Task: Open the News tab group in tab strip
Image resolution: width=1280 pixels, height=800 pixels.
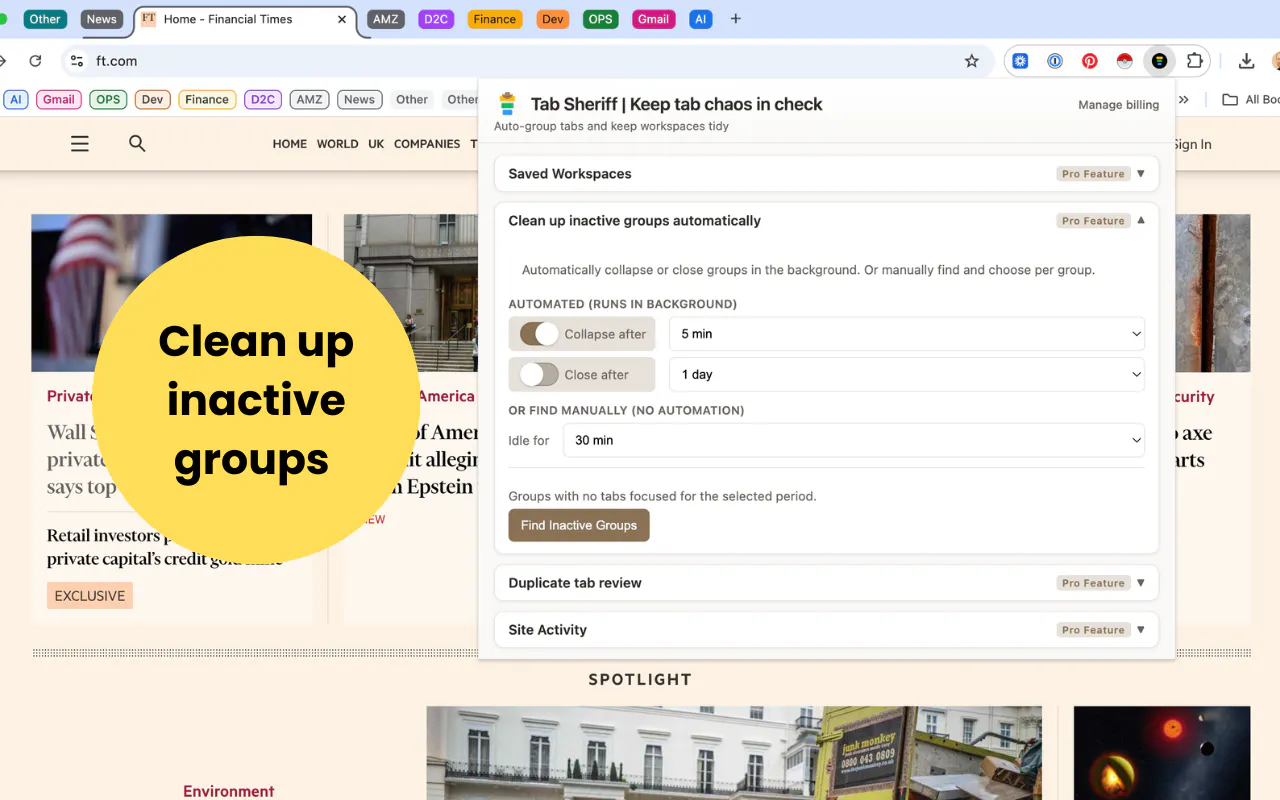Action: coord(101,19)
